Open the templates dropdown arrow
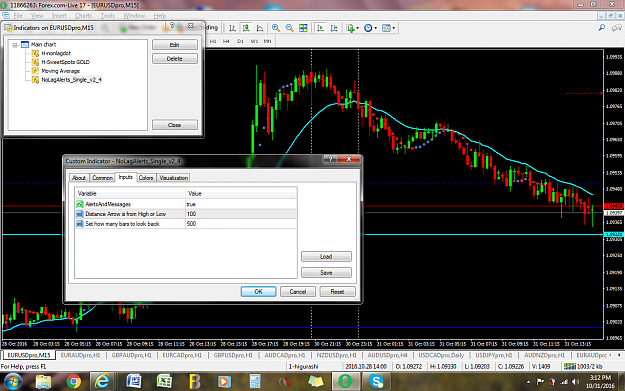Screen dimensions: 625x391 [x=394, y=28]
